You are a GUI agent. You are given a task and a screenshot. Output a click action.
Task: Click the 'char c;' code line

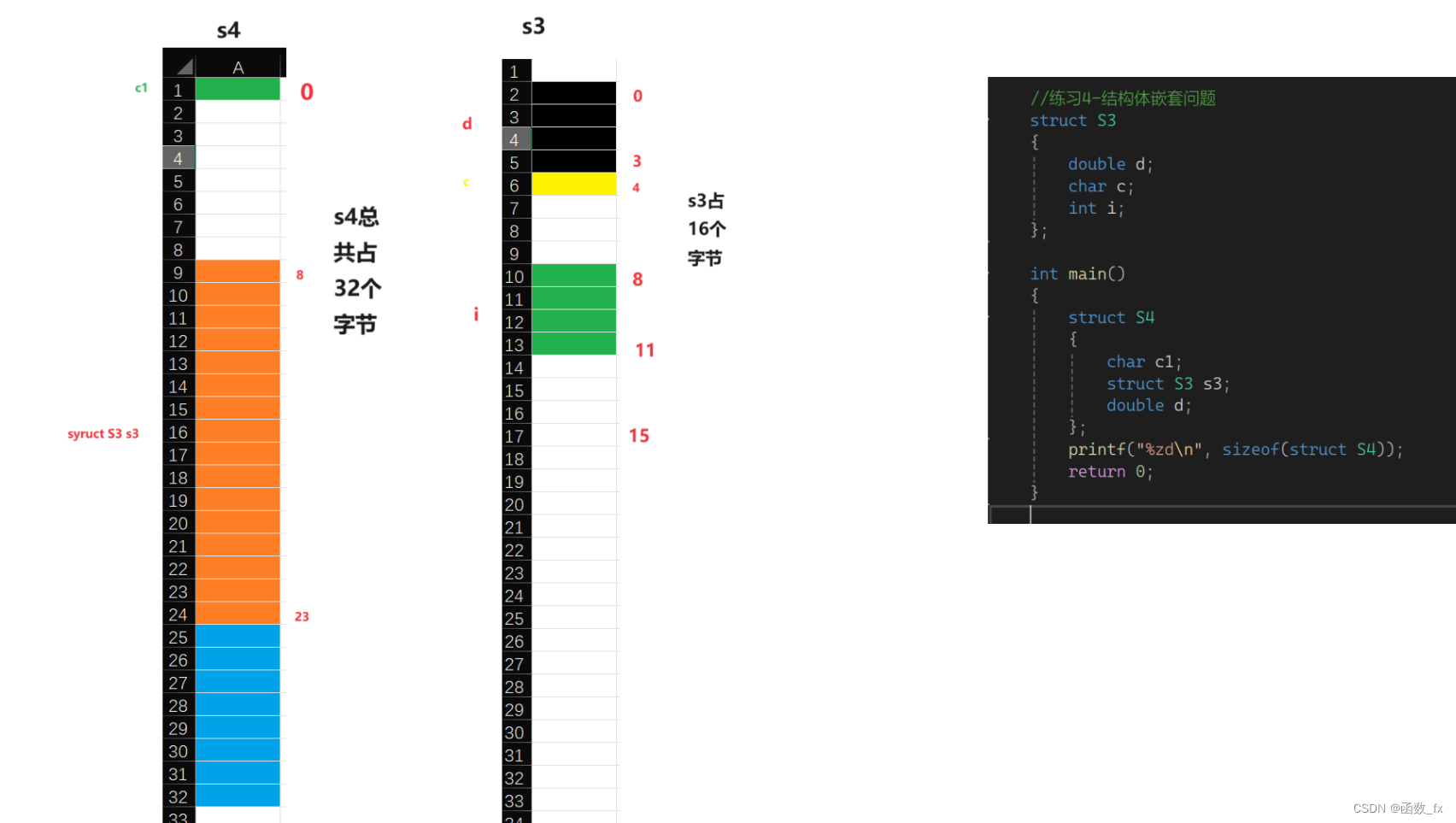pos(1101,186)
